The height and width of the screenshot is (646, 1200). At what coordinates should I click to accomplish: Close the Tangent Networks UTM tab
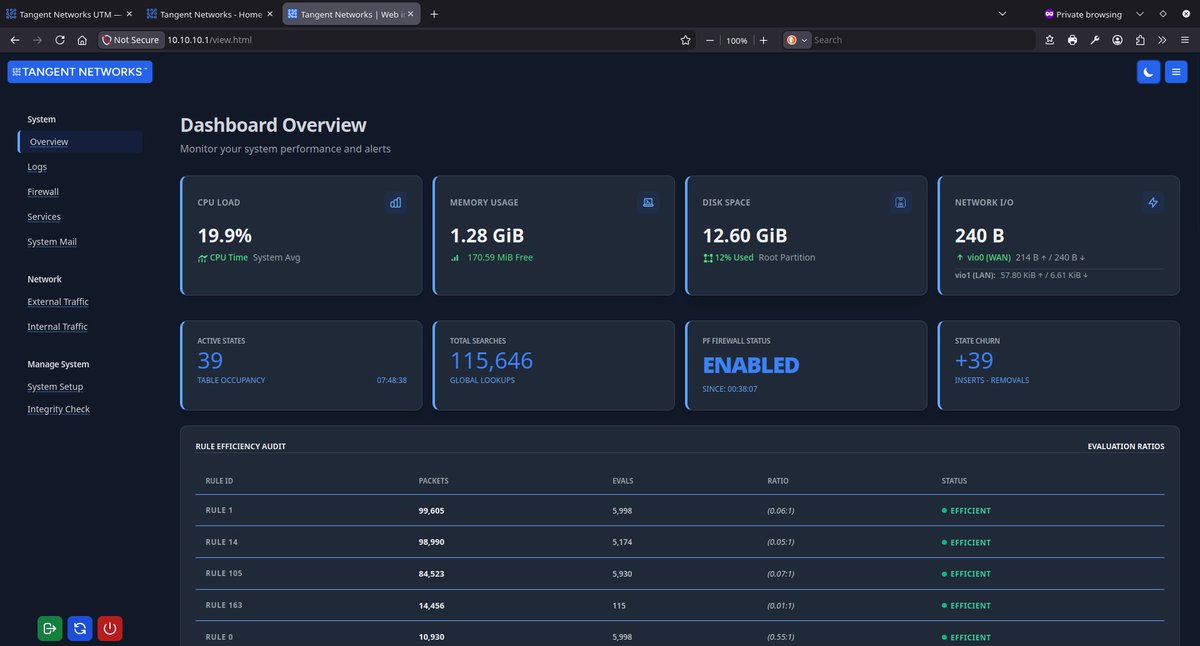(129, 14)
